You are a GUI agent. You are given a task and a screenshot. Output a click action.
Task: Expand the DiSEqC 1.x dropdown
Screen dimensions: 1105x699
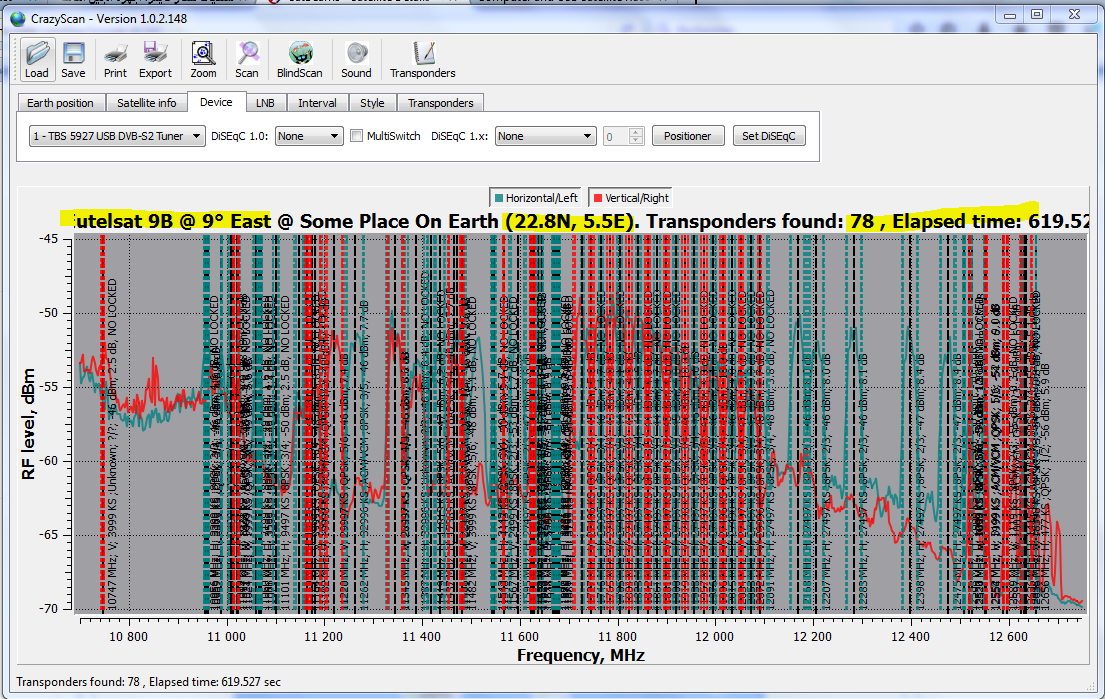545,136
